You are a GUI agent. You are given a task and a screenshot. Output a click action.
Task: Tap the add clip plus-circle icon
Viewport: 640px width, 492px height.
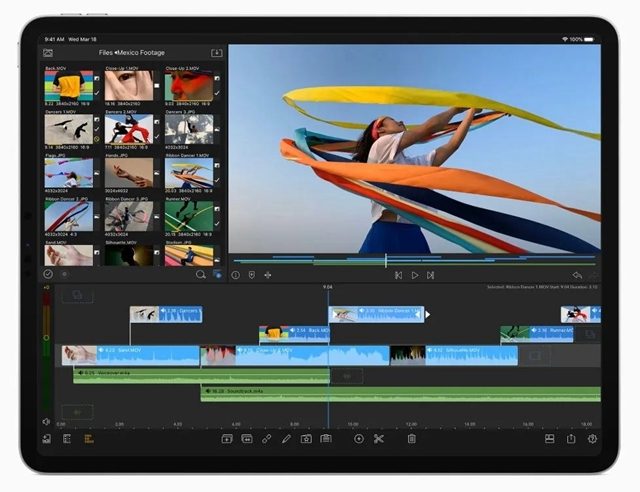tap(359, 438)
